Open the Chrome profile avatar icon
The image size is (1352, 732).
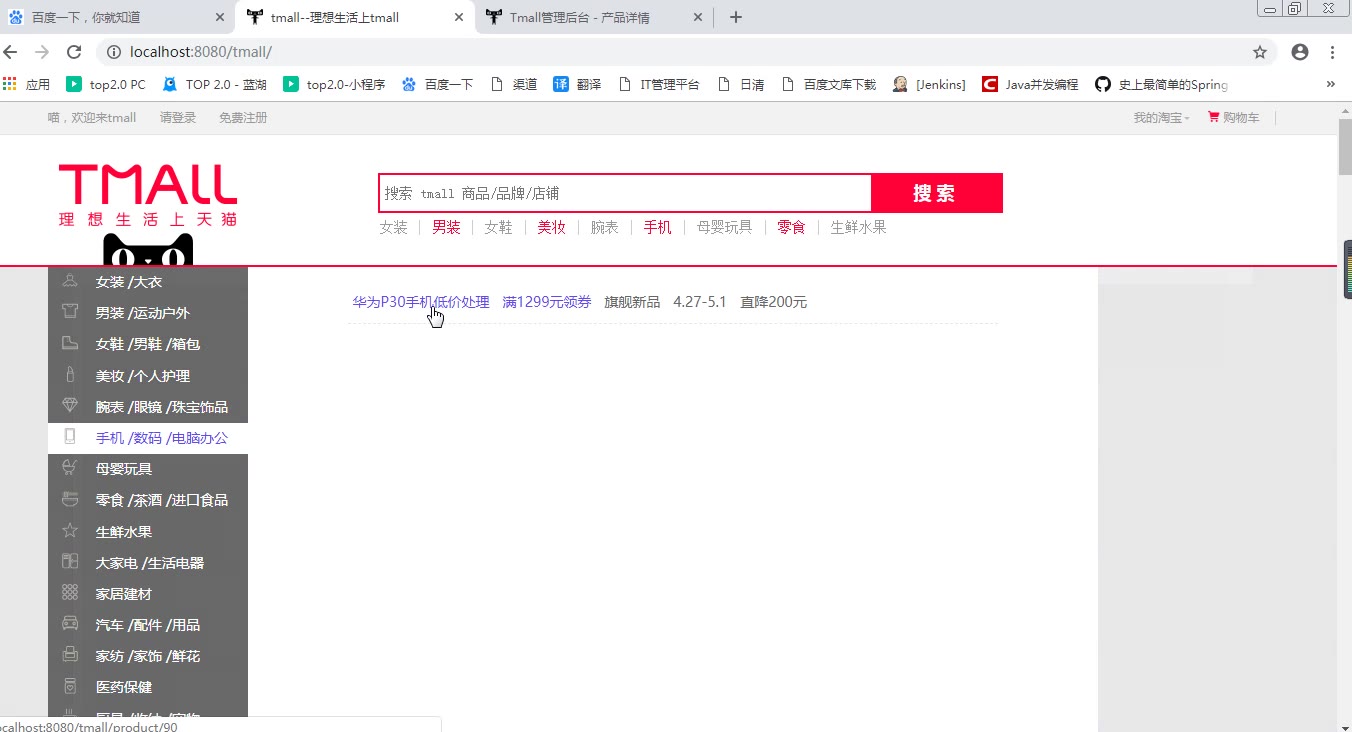point(1299,52)
